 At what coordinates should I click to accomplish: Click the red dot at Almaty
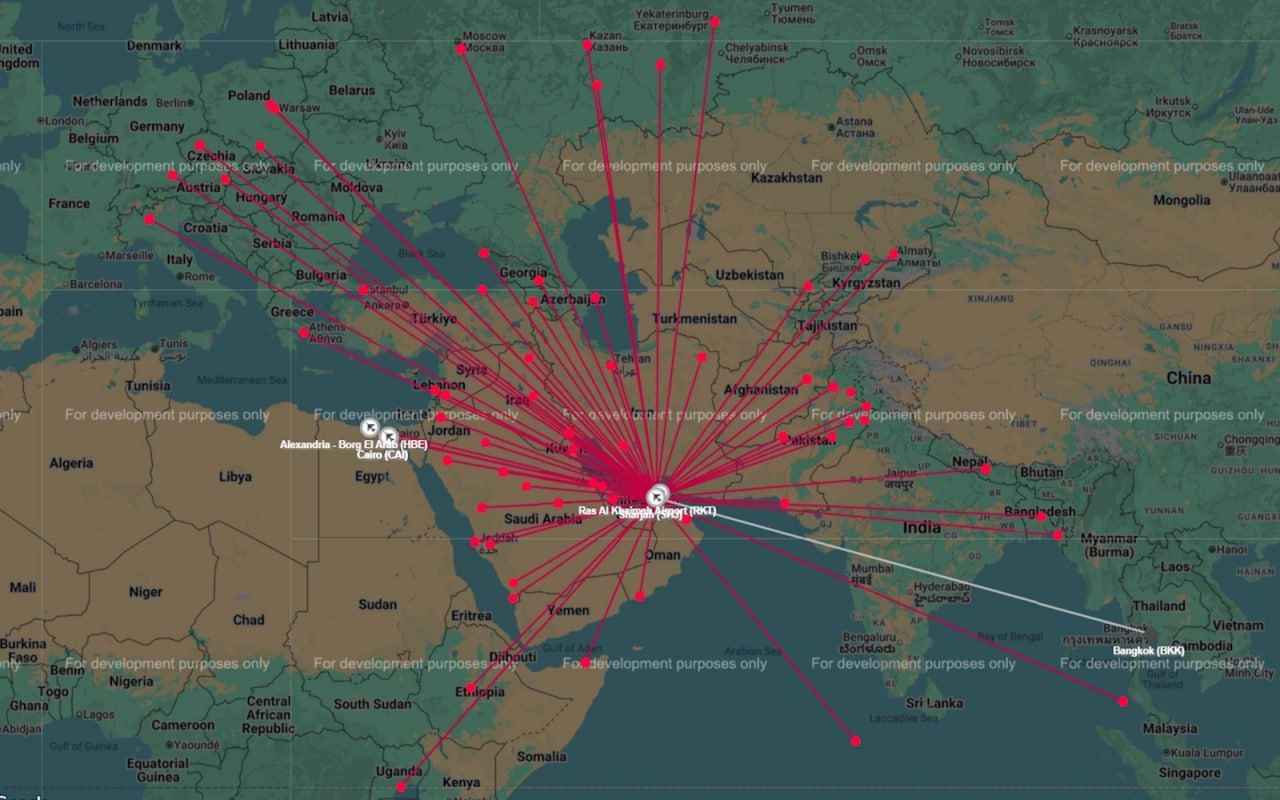pos(894,254)
